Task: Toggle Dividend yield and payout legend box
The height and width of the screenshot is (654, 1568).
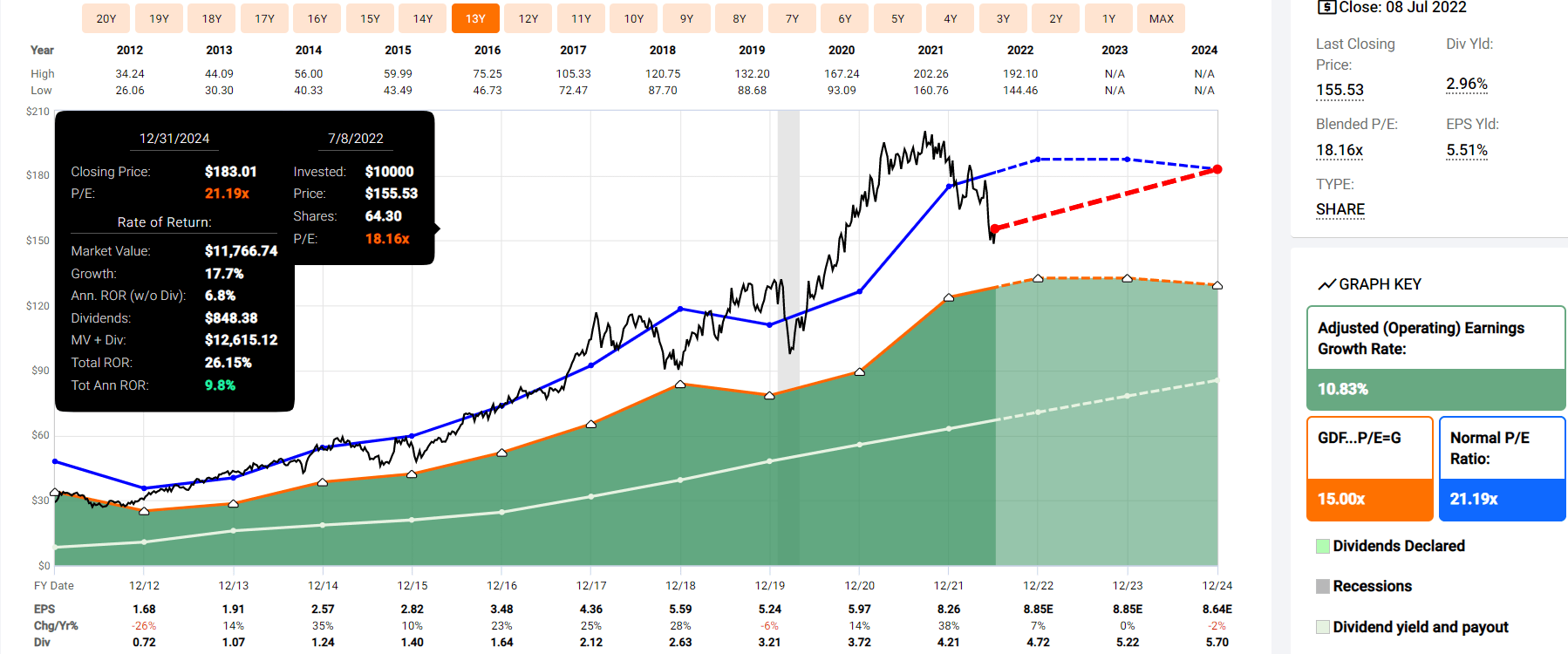Action: pyautogui.click(x=1323, y=627)
